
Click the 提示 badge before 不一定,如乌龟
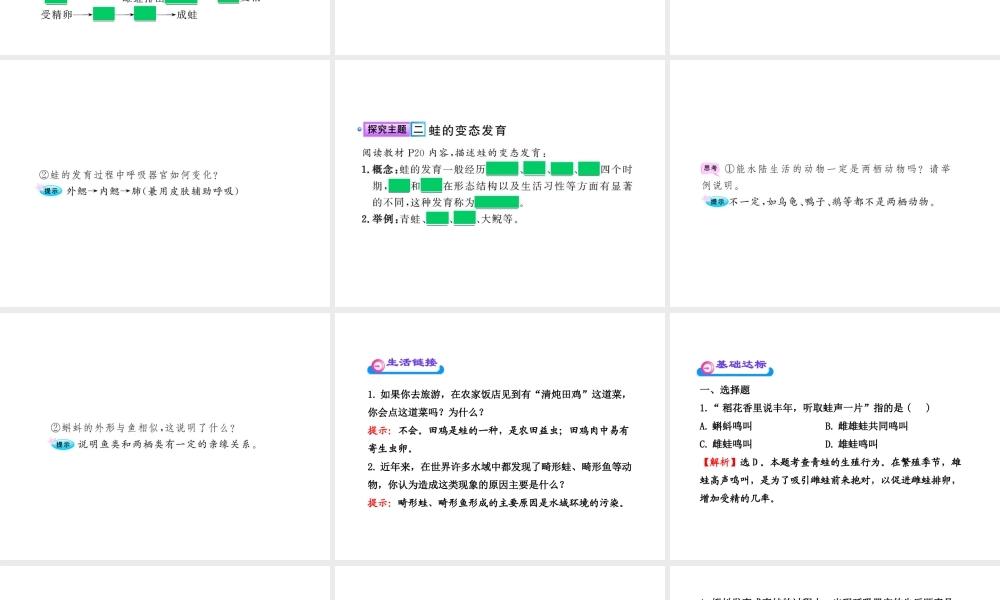[717, 201]
